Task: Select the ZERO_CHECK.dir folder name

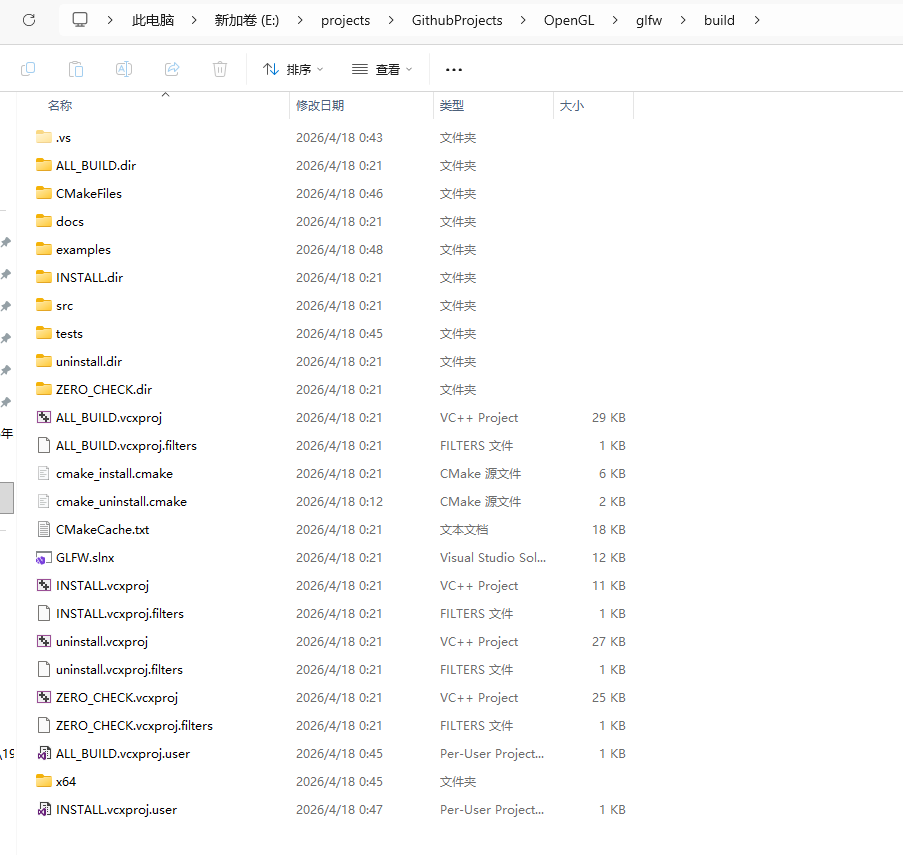Action: pos(104,389)
